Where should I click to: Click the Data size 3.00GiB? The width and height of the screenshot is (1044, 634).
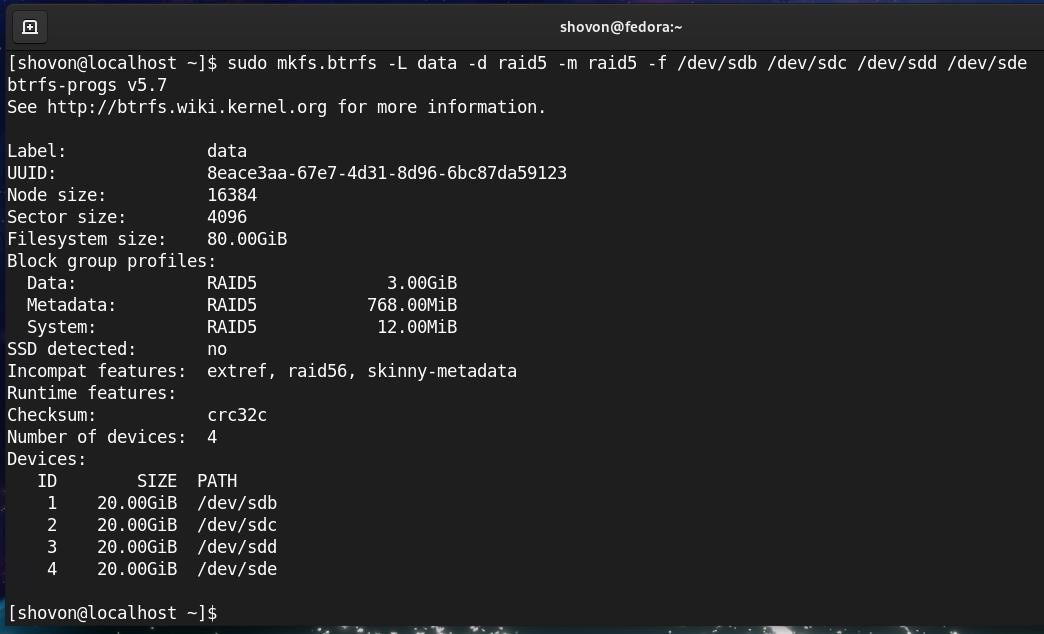point(422,283)
